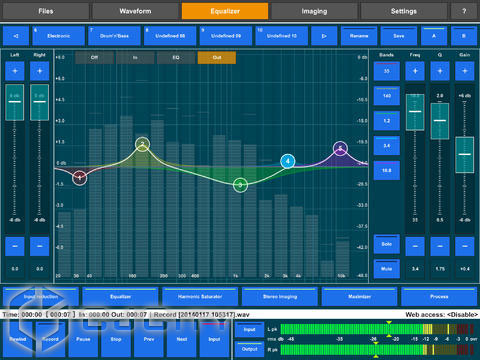Viewport: 480px width, 360px height.
Task: Select EQ node 1 on the curve
Action: pyautogui.click(x=79, y=178)
